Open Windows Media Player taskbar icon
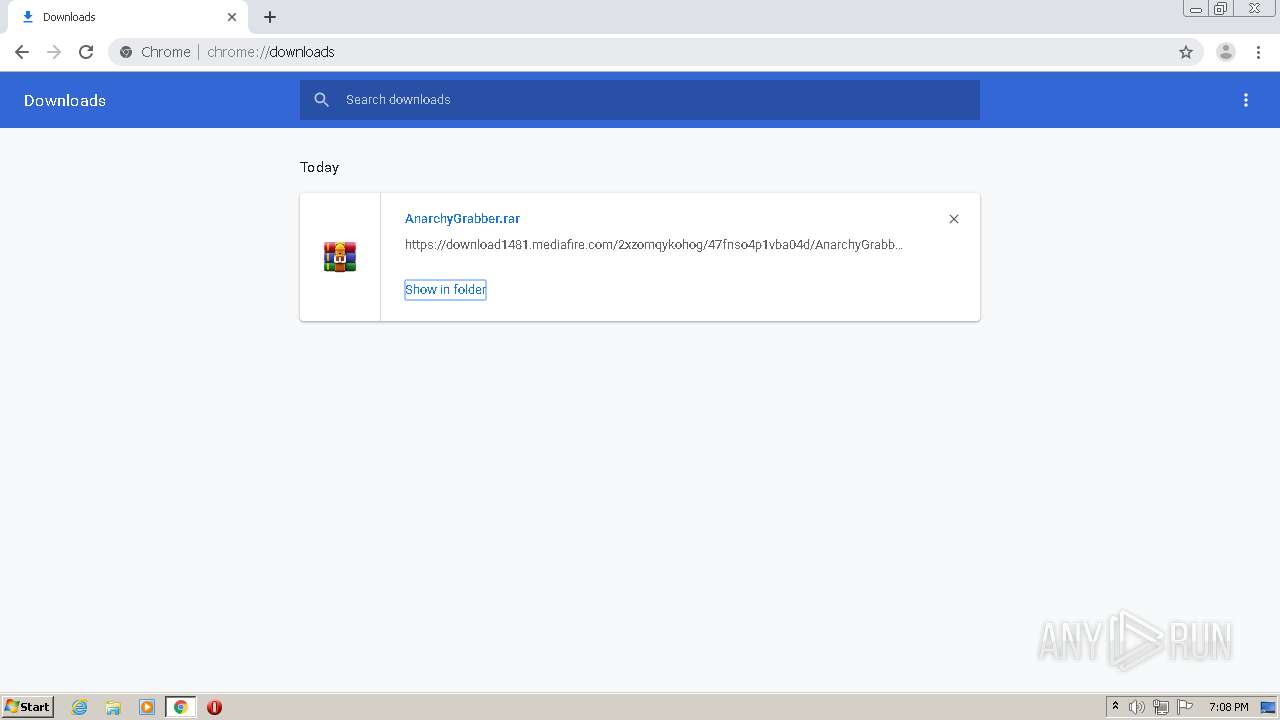Screen dimensions: 1280x720 [x=147, y=707]
